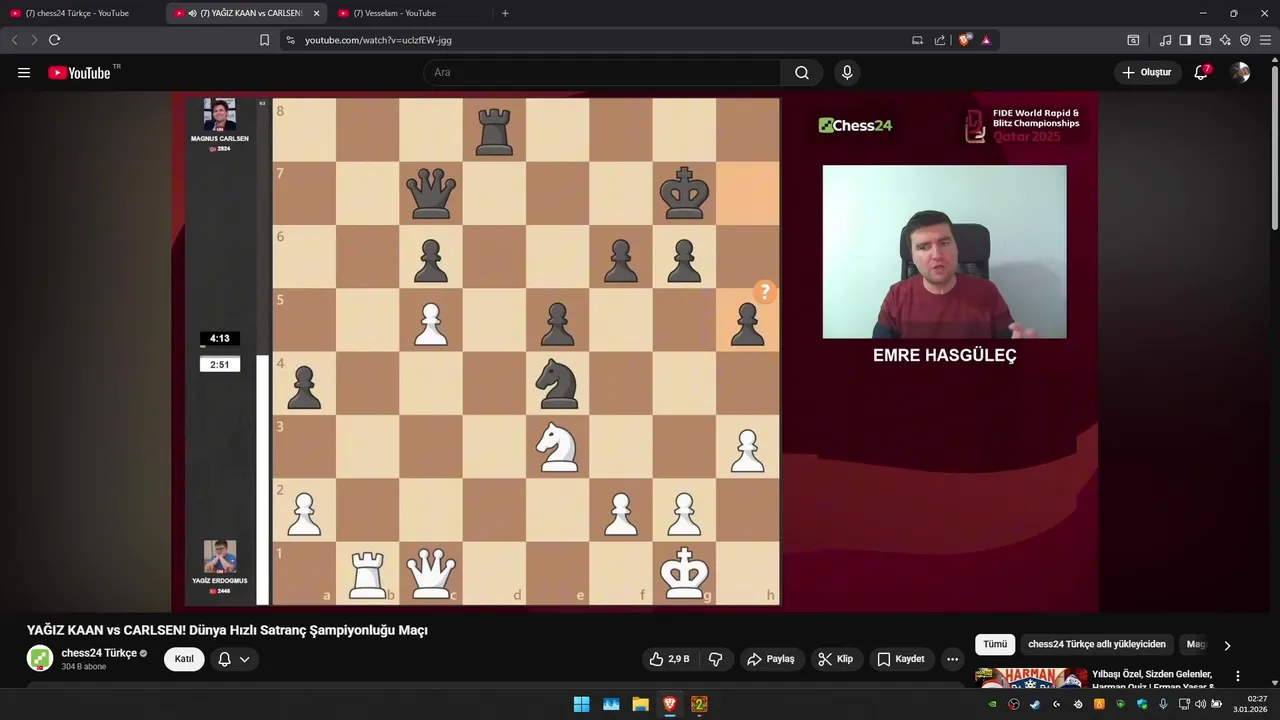Click the Brave Shields lion icon
This screenshot has width=1280, height=720.
coord(964,40)
